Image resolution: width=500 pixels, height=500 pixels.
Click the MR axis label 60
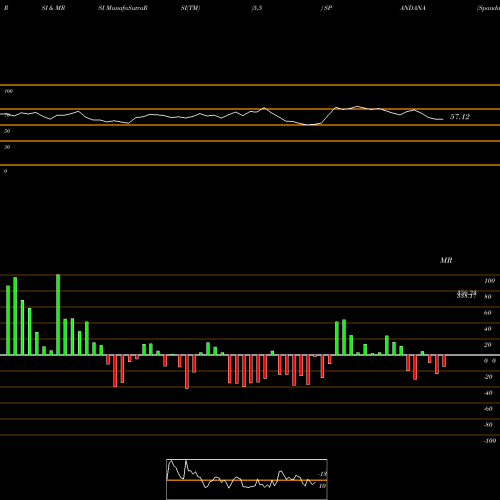[487, 313]
